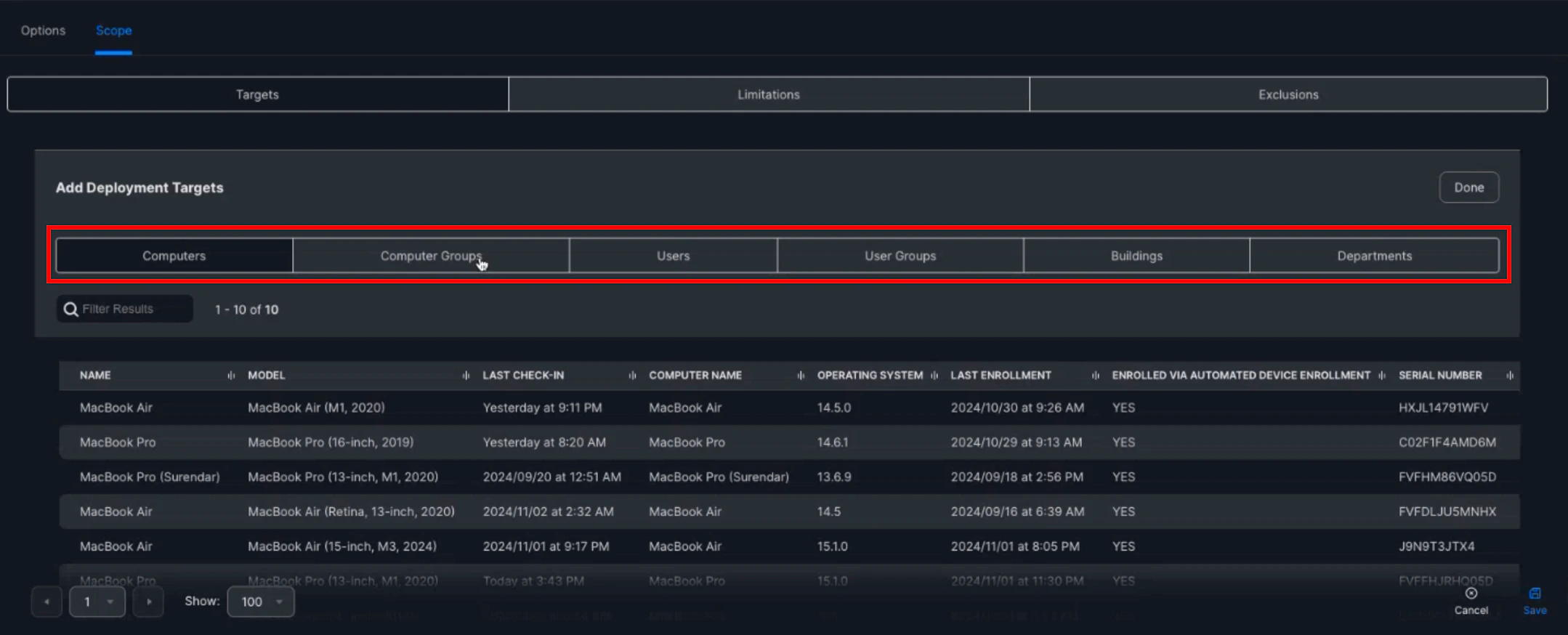Viewport: 1568px width, 635px height.
Task: Click resize handle icon beside MODEL header
Action: click(466, 376)
